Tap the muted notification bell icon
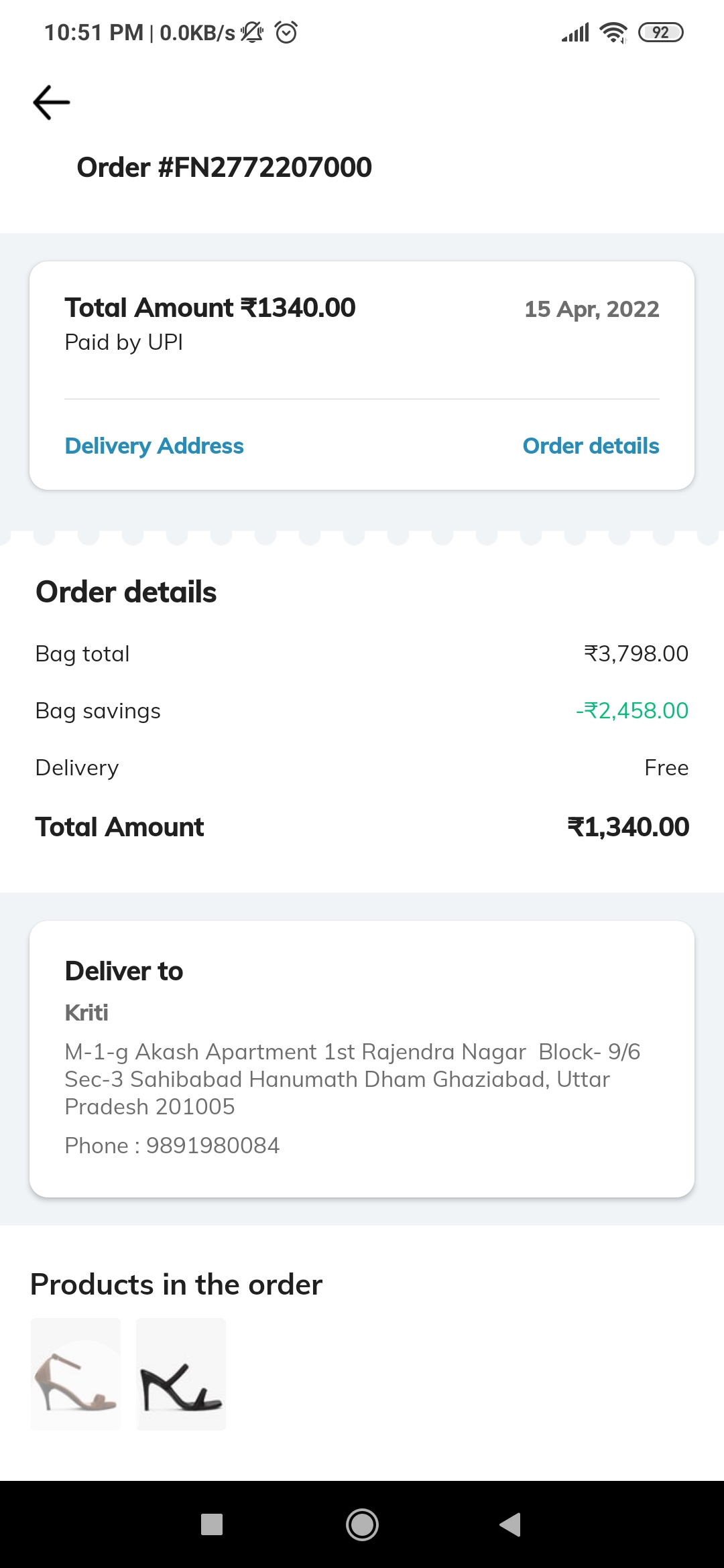The width and height of the screenshot is (724, 1568). (252, 32)
